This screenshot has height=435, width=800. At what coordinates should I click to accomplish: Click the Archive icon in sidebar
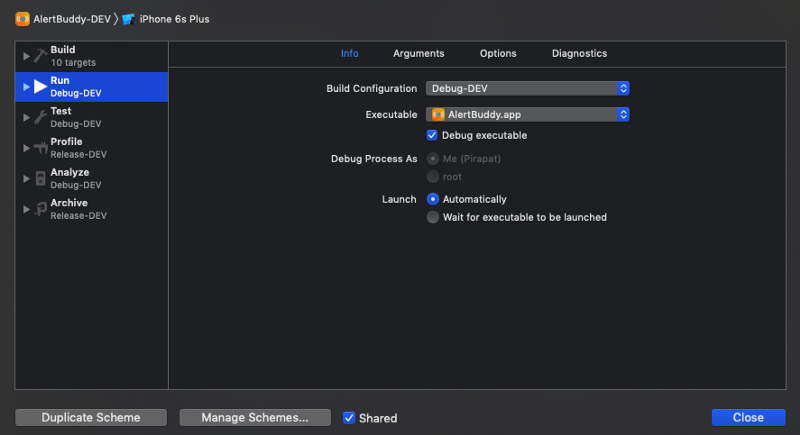40,208
